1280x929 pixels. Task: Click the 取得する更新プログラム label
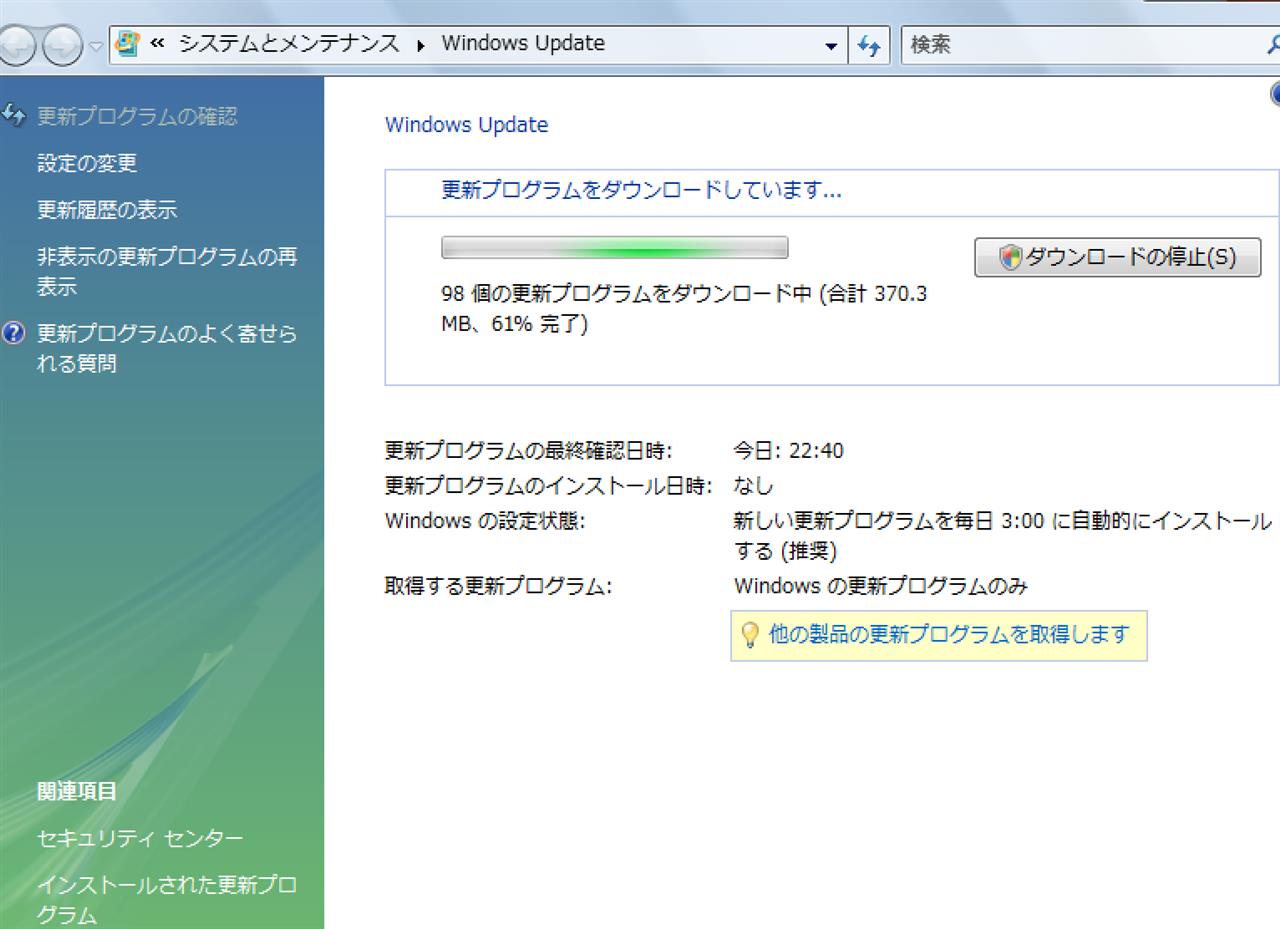(498, 586)
